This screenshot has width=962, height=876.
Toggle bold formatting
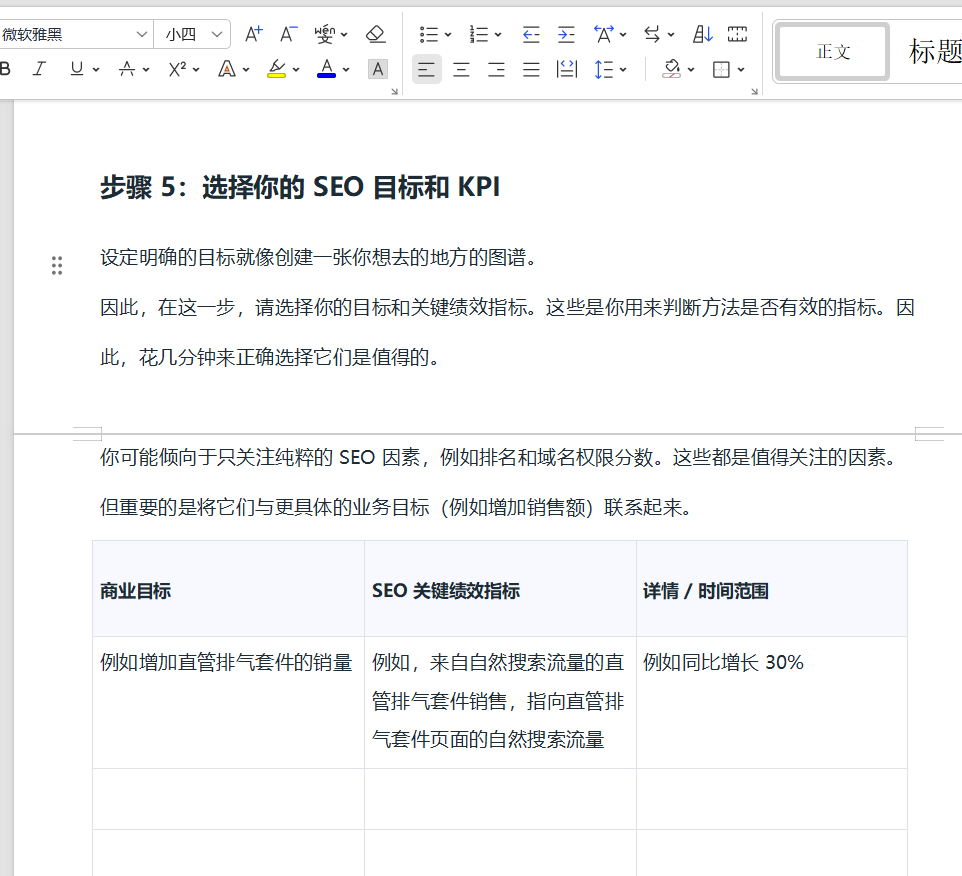tap(6, 69)
